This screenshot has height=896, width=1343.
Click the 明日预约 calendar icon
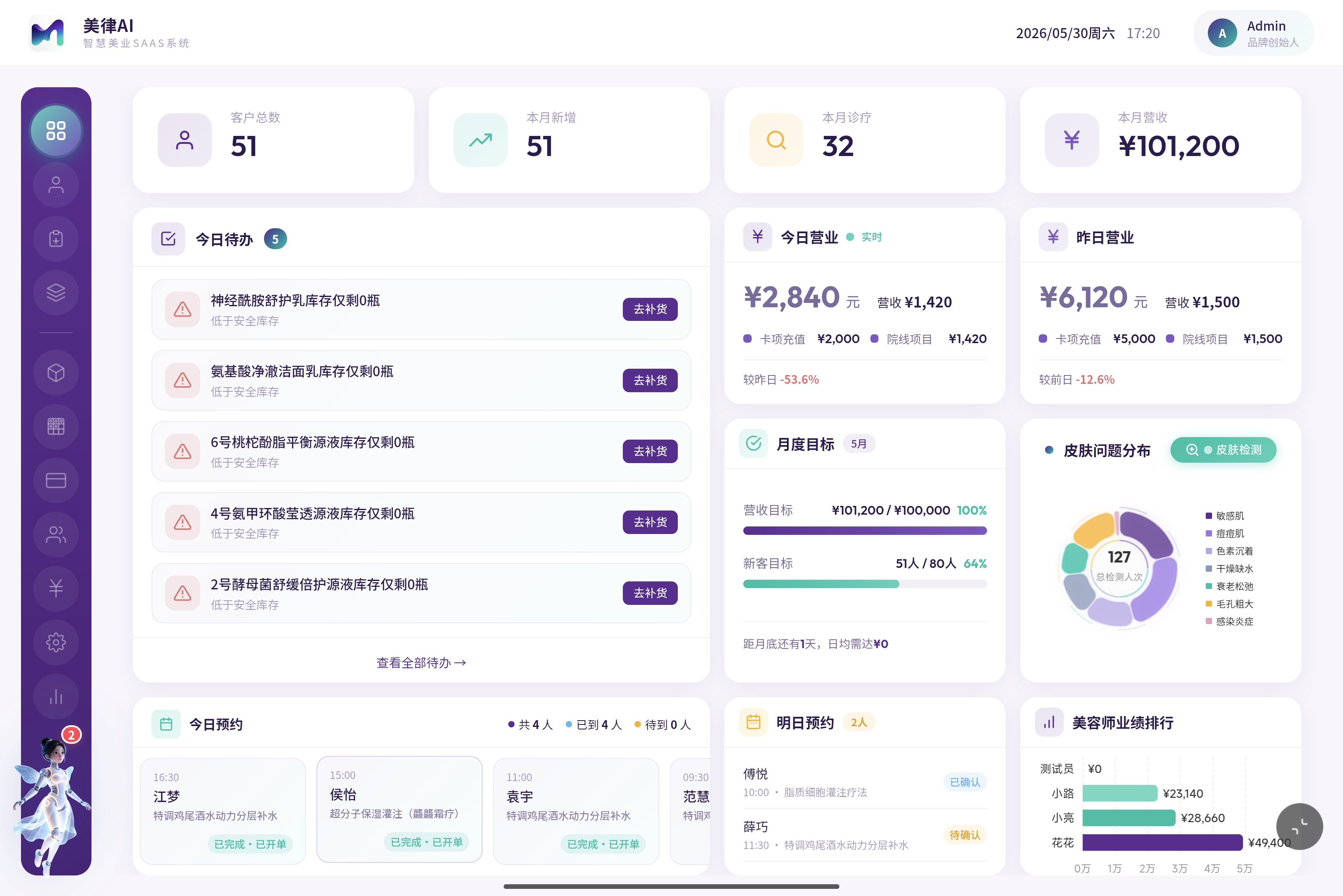(x=753, y=722)
